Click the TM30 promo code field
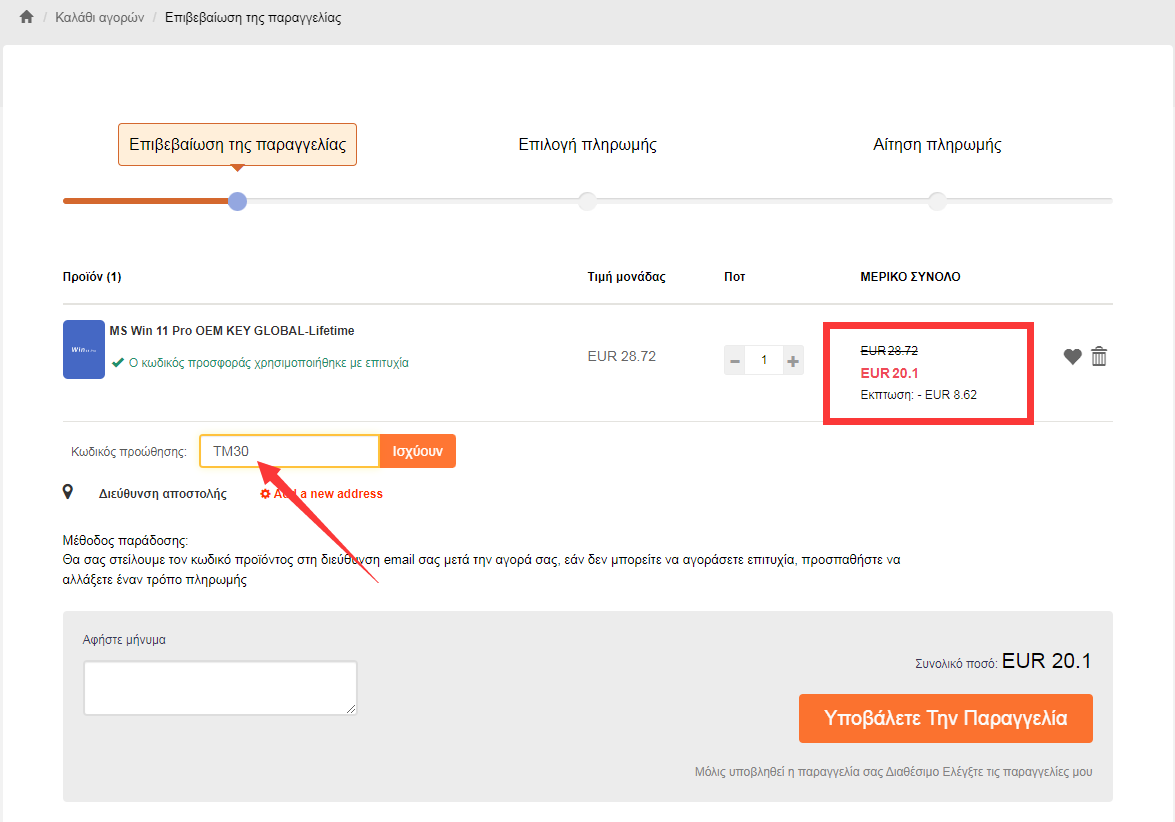The image size is (1175, 822). coord(289,451)
